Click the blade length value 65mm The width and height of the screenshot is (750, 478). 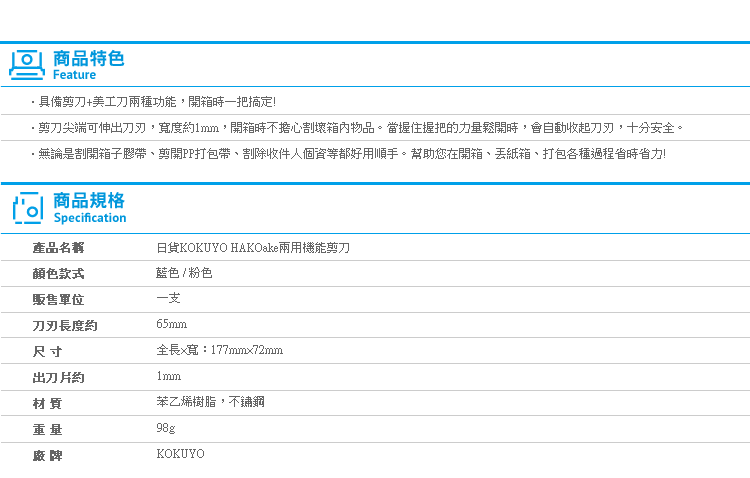pyautogui.click(x=171, y=324)
